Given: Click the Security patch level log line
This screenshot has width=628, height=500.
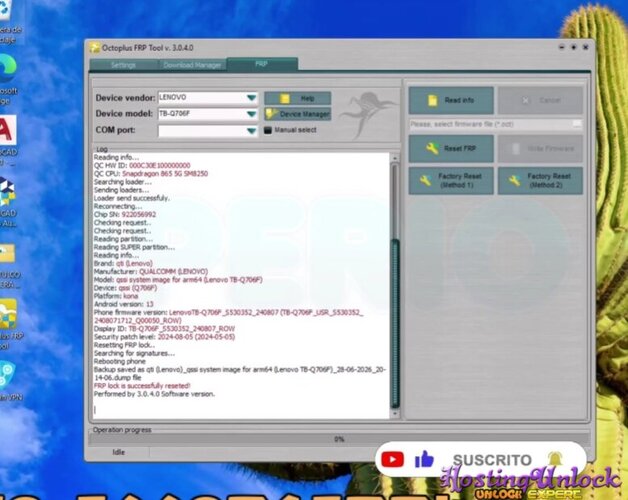Looking at the screenshot, I should 164,337.
